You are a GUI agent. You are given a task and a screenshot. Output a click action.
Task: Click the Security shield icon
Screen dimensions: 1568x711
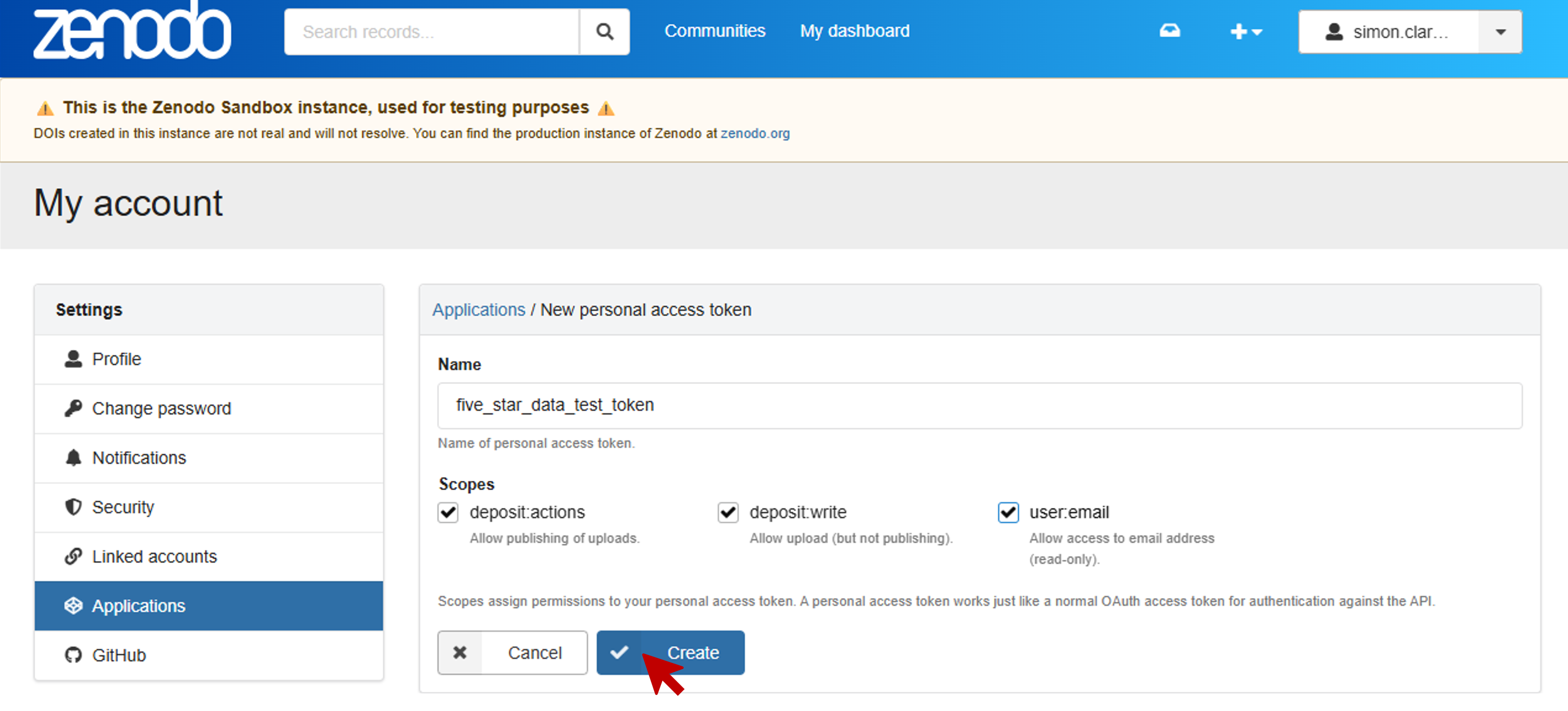click(73, 507)
